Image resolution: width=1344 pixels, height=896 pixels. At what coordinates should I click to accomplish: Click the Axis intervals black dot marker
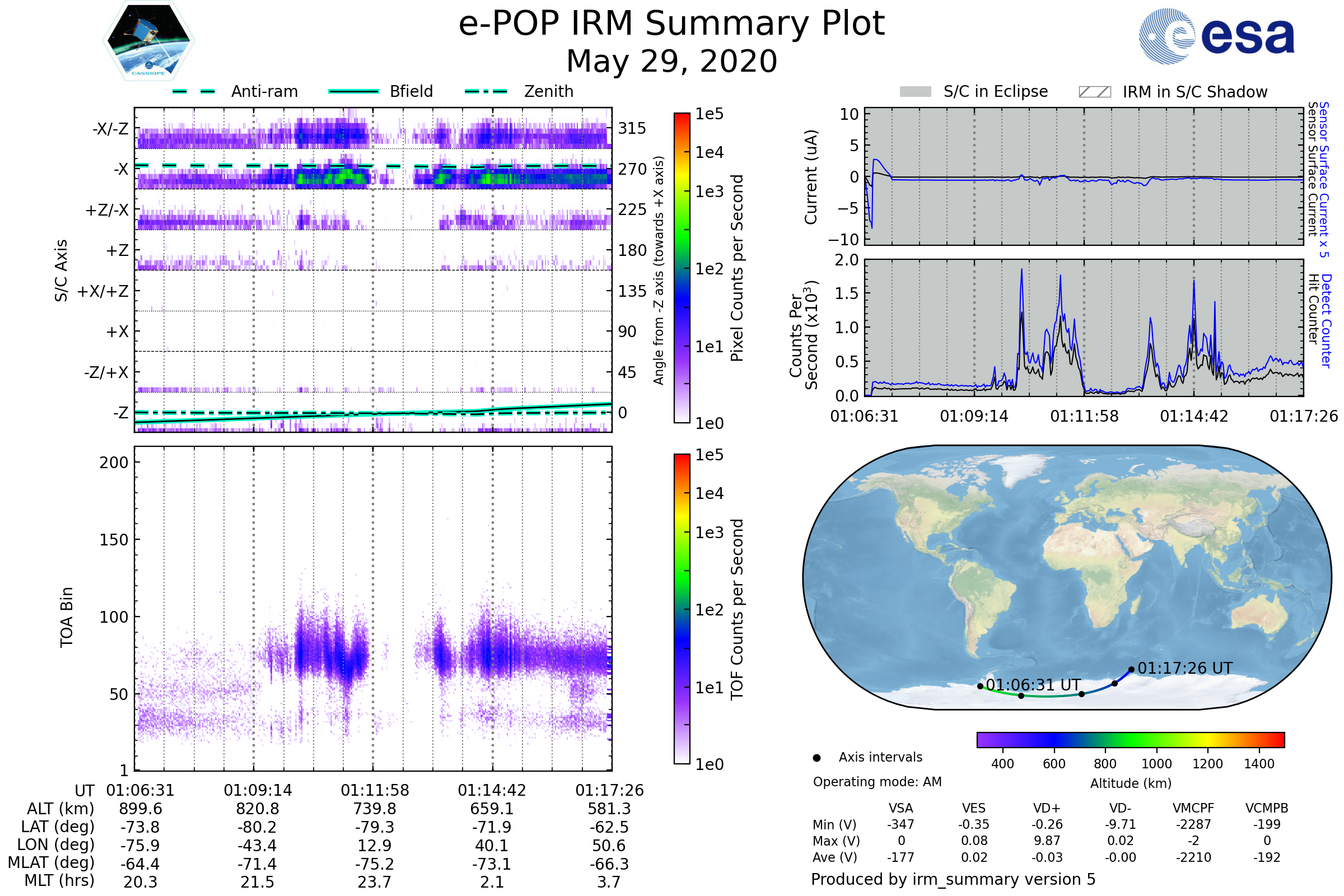816,758
